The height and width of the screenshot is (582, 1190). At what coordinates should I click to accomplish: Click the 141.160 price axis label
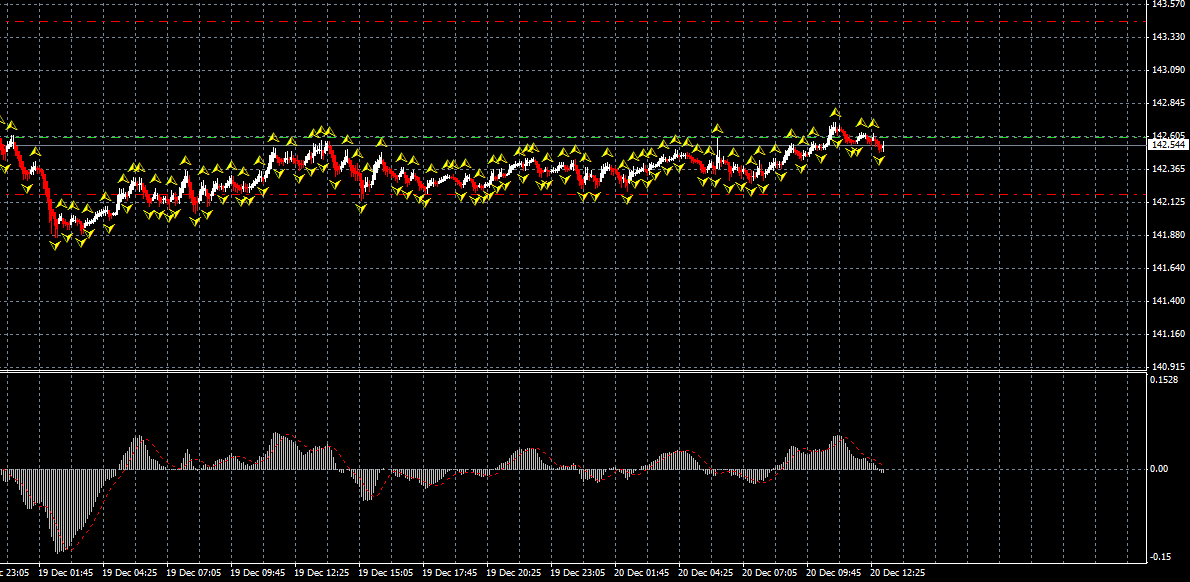pos(1170,334)
